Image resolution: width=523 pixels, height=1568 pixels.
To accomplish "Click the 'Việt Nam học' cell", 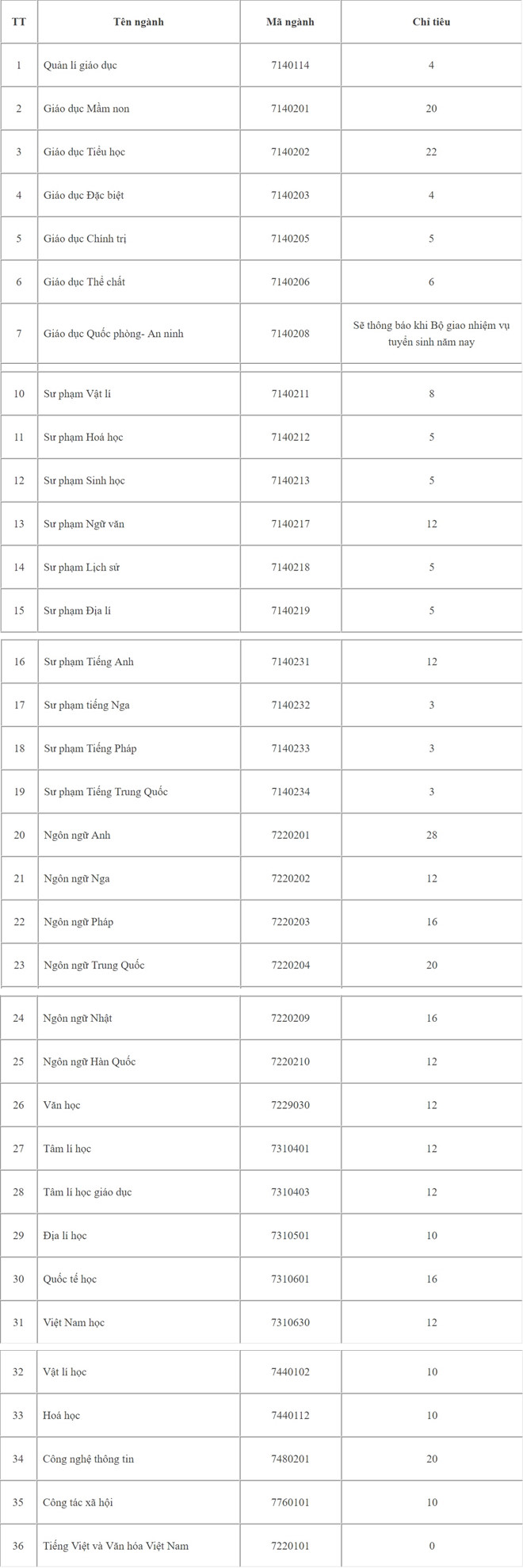I will pos(139,1322).
